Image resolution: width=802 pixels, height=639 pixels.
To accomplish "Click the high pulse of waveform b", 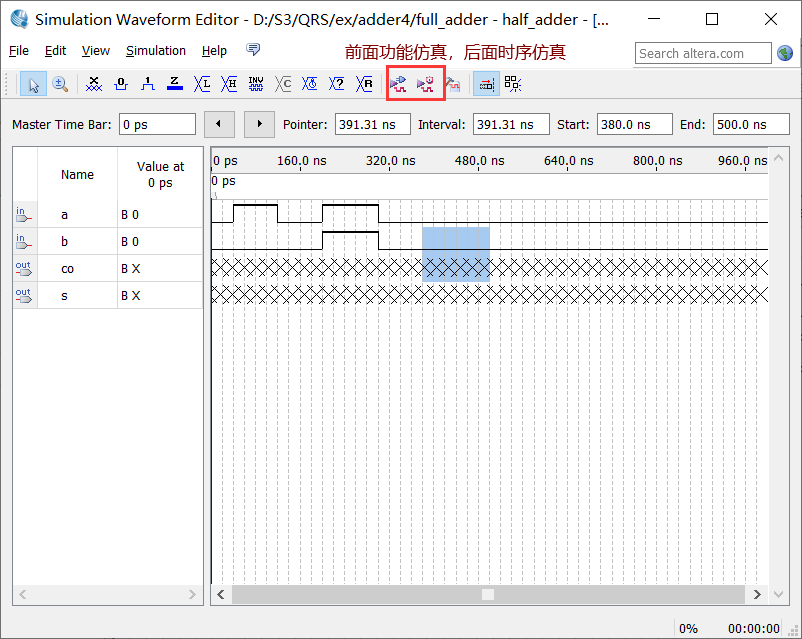I will point(350,240).
